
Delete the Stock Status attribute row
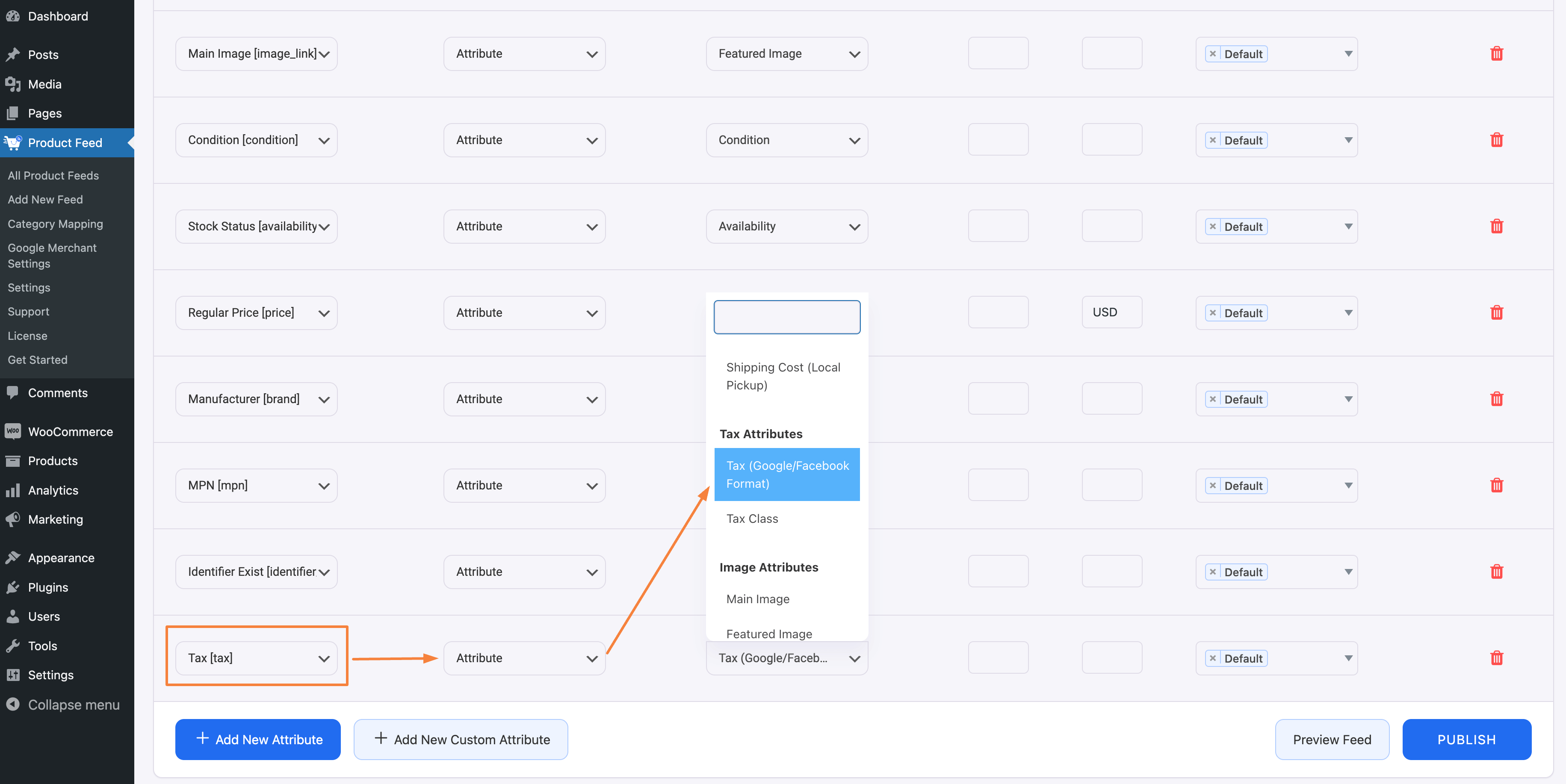[x=1496, y=226]
